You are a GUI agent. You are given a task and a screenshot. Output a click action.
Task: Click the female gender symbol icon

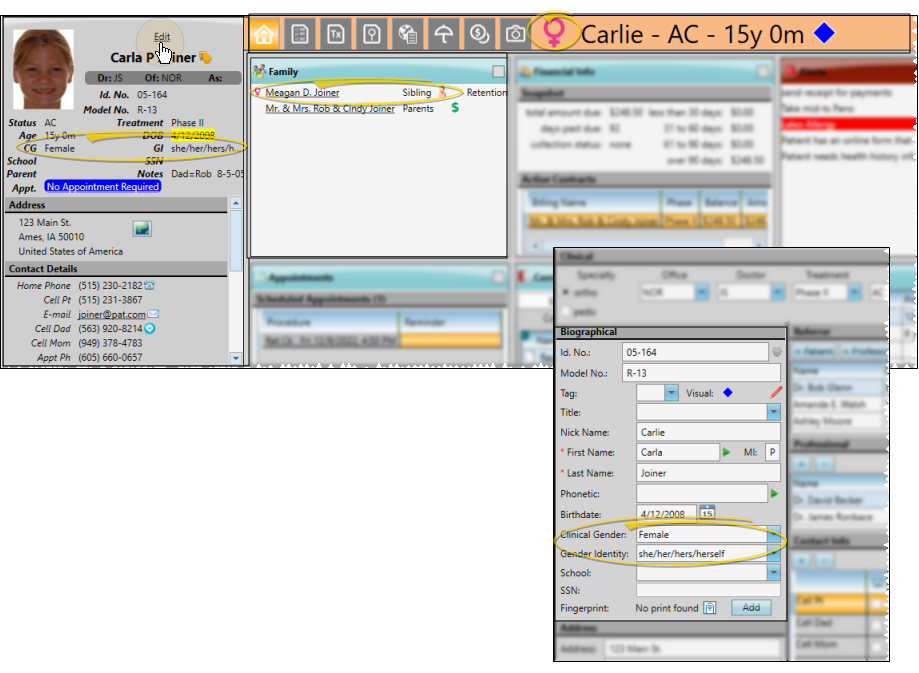[x=552, y=34]
